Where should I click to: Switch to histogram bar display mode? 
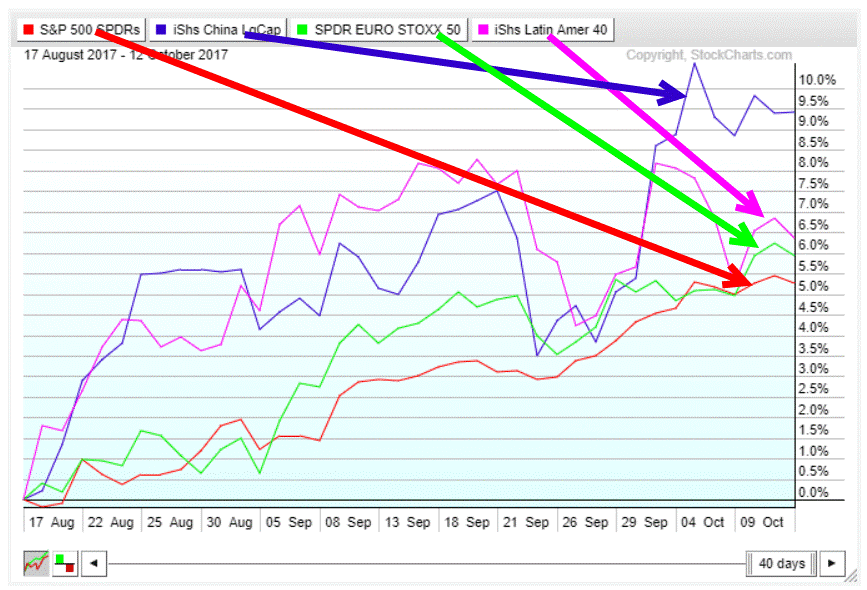(x=63, y=564)
